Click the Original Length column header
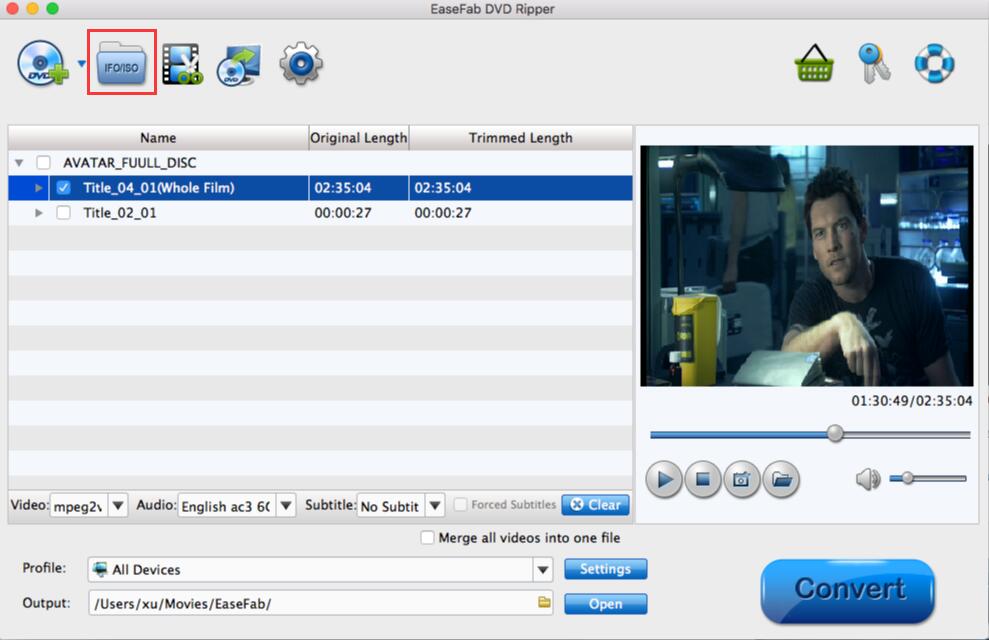989x640 pixels. 358,138
